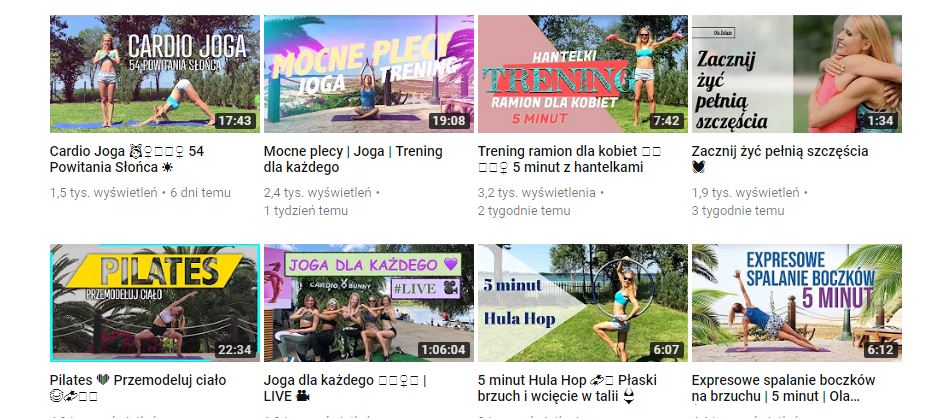This screenshot has width=942, height=418.
Task: Open the Zacznij żyć pełnią szczęścia thumbnail
Action: (x=797, y=74)
